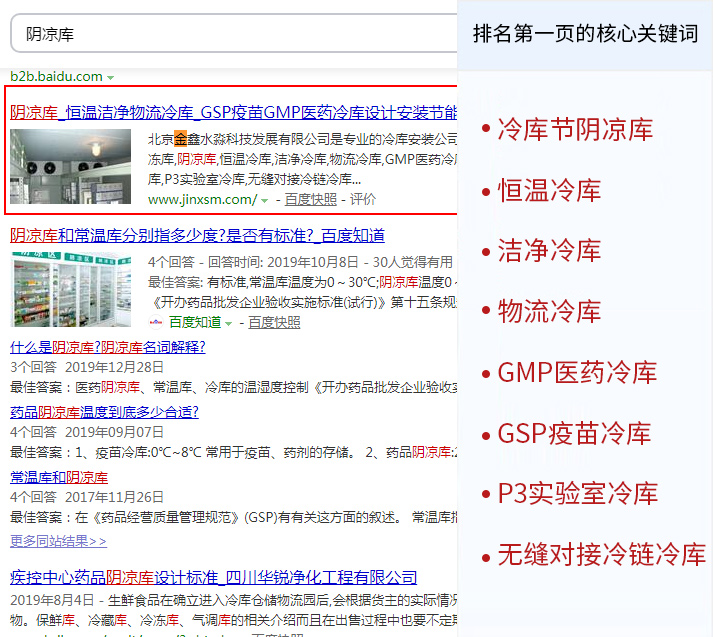Viewport: 713px width, 637px height.
Task: Click keyword 无缝对接冷链冷库
Action: click(x=602, y=555)
